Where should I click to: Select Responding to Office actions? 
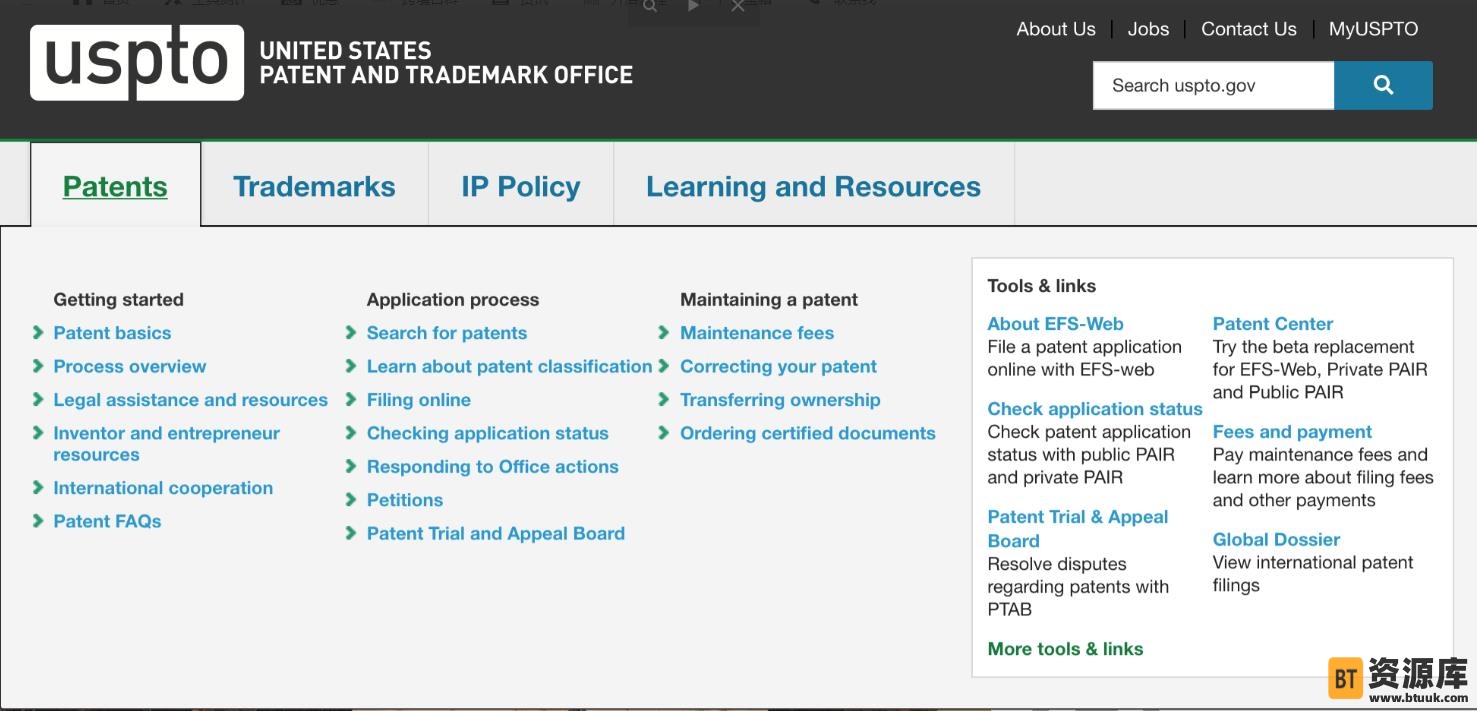coord(492,467)
